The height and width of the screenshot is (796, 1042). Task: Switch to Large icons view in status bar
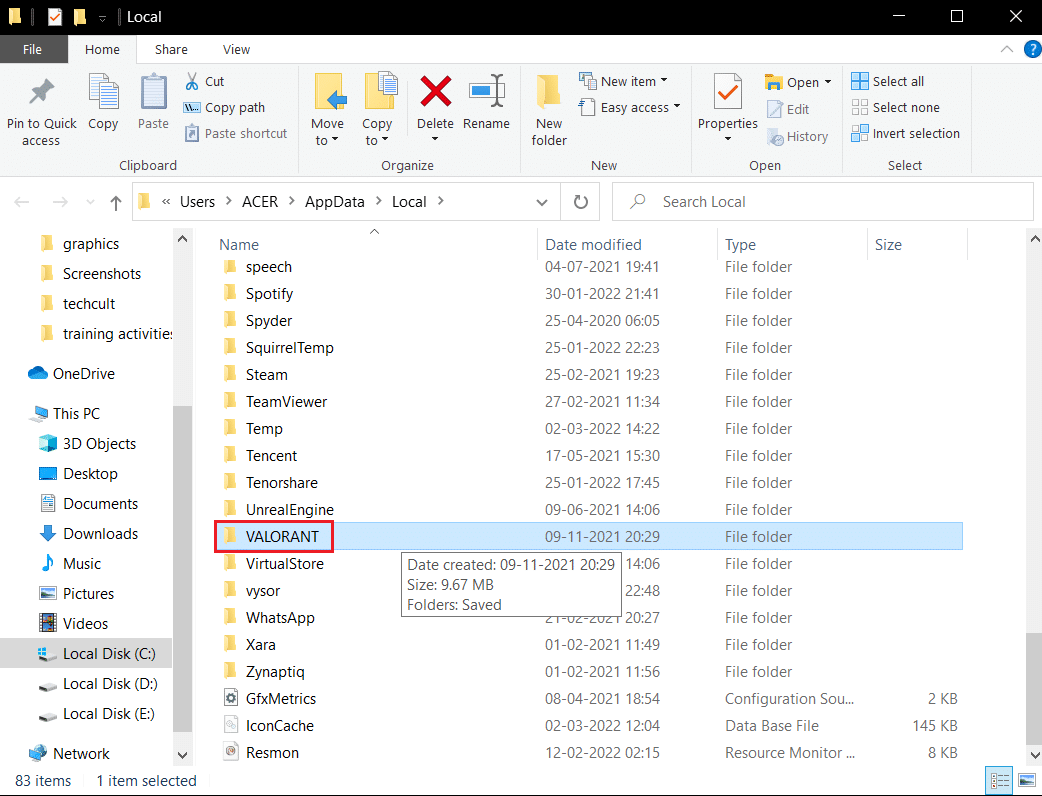tap(1025, 780)
